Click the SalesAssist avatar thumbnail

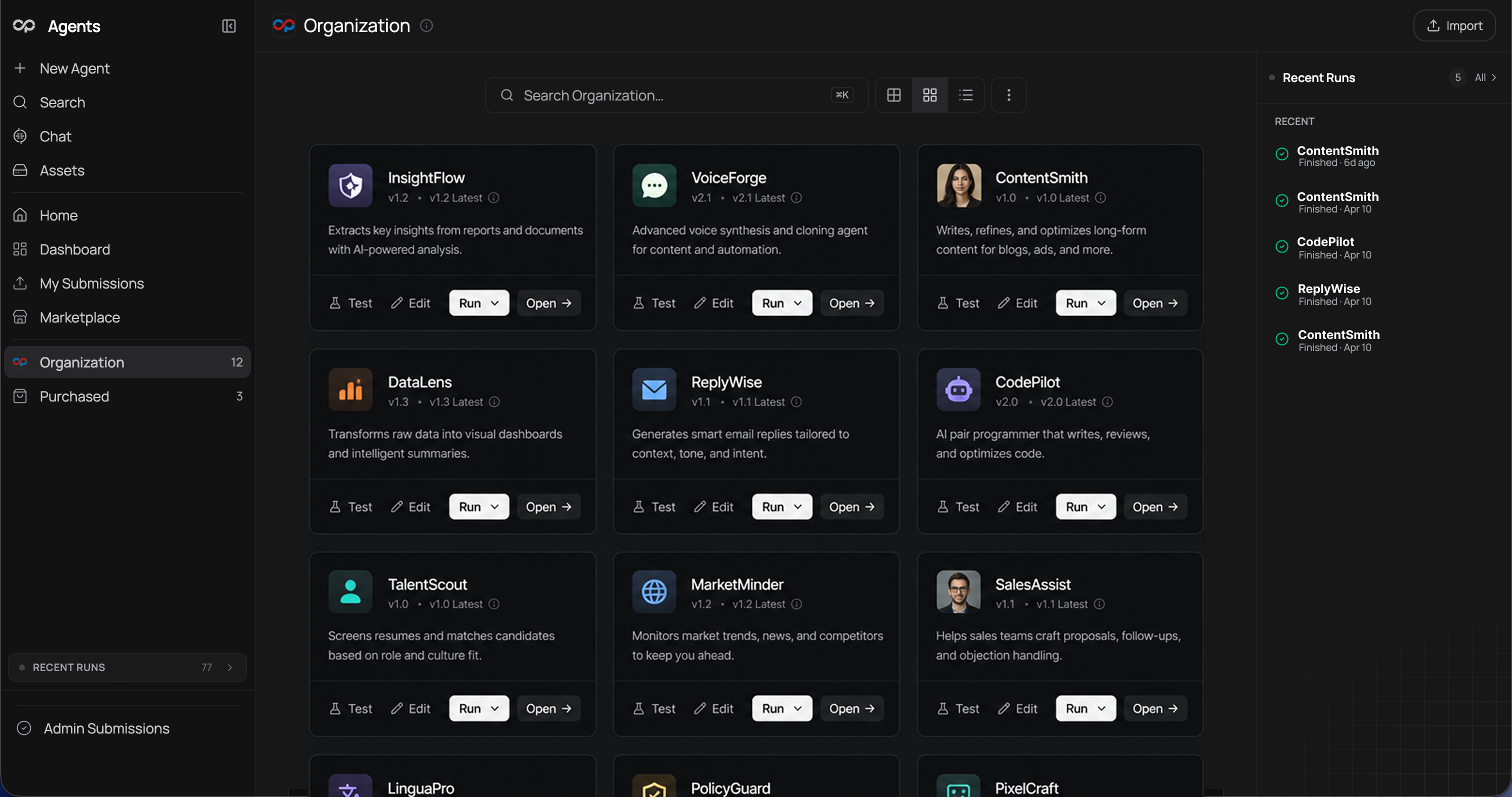[958, 591]
